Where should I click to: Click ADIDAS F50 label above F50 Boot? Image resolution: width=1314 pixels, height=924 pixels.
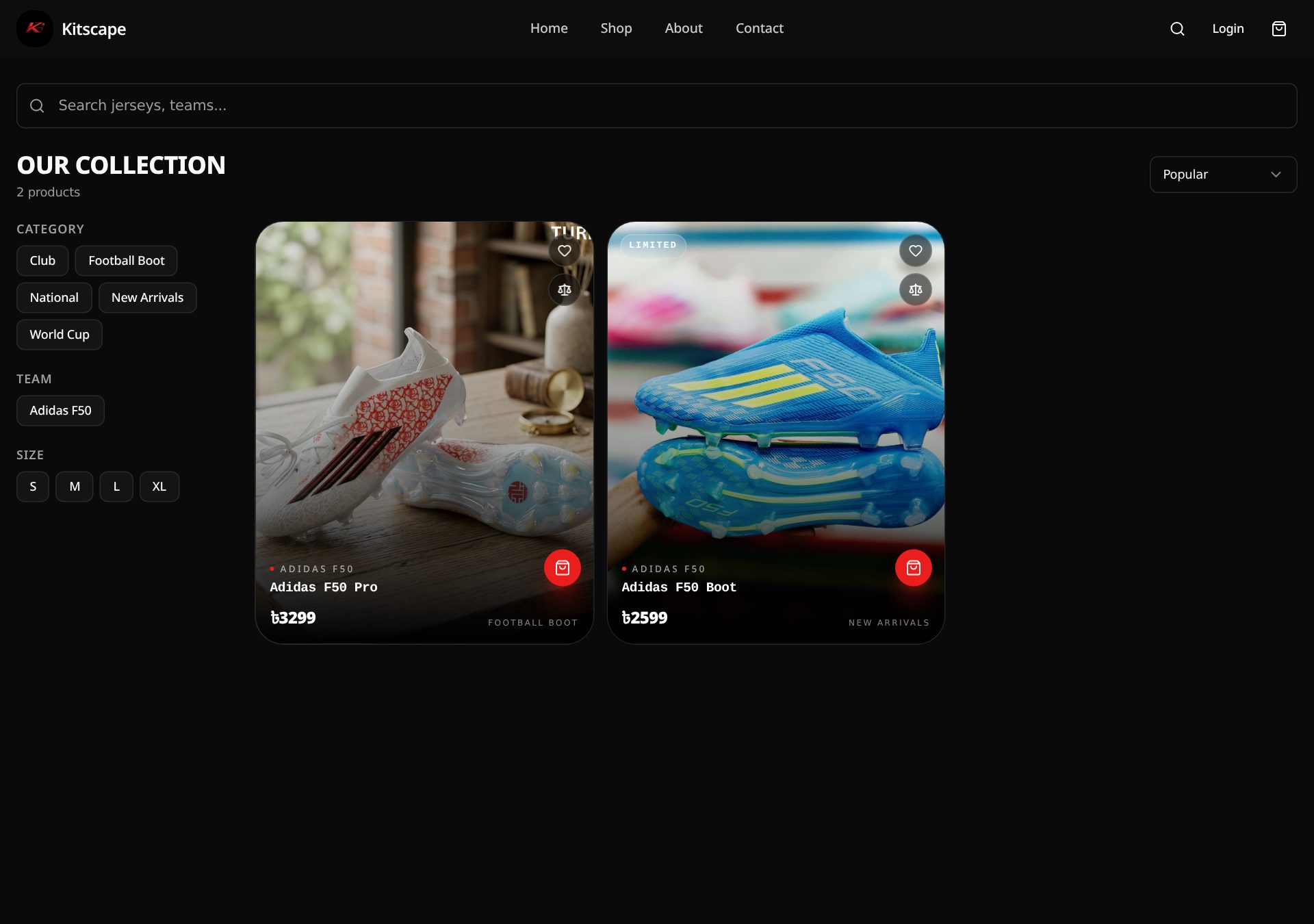[669, 569]
